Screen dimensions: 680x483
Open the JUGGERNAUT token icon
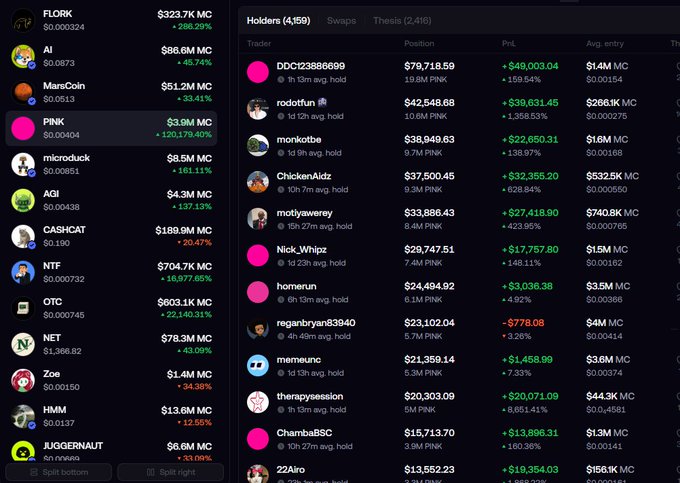pyautogui.click(x=23, y=451)
